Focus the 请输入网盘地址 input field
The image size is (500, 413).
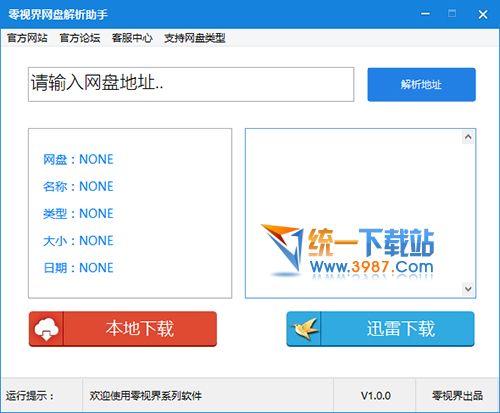[x=191, y=84]
